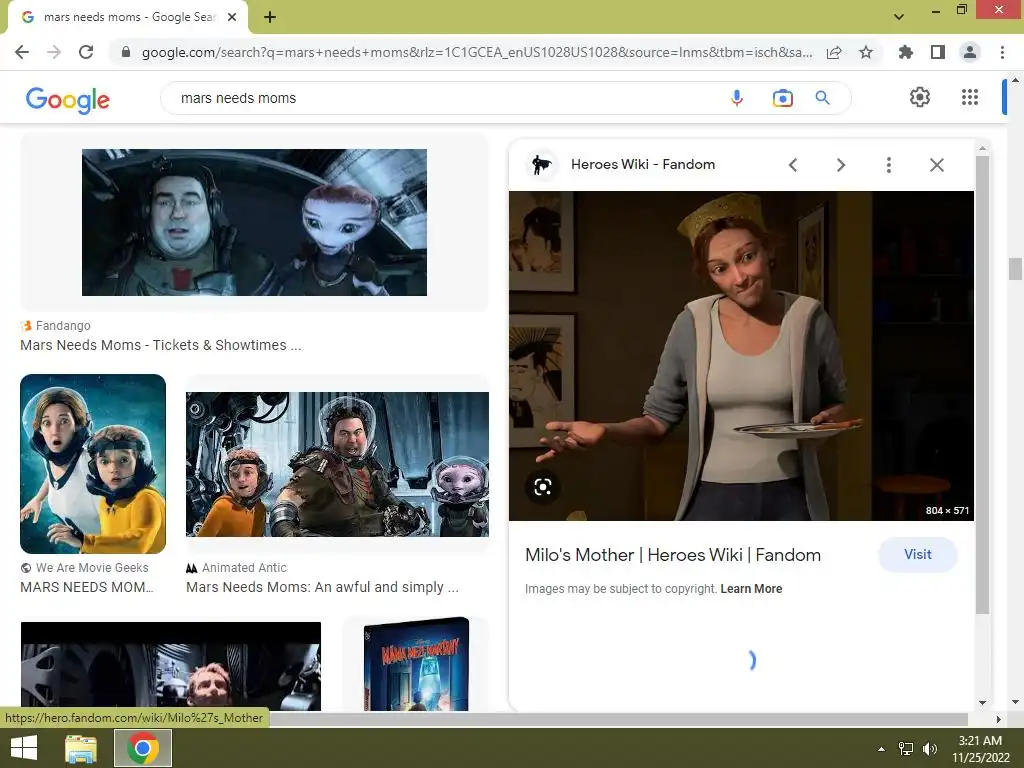Image resolution: width=1024 pixels, height=768 pixels.
Task: Show hidden system tray icons
Action: coord(881,749)
